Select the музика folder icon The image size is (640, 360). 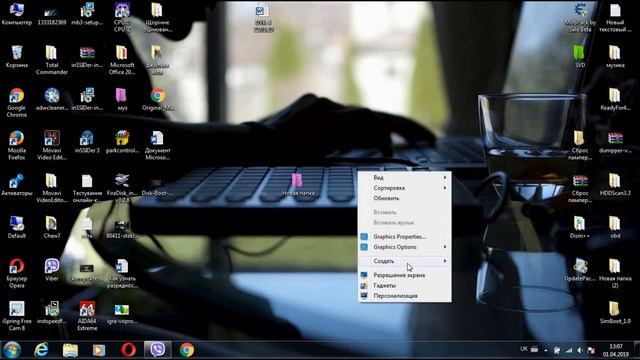click(x=615, y=57)
